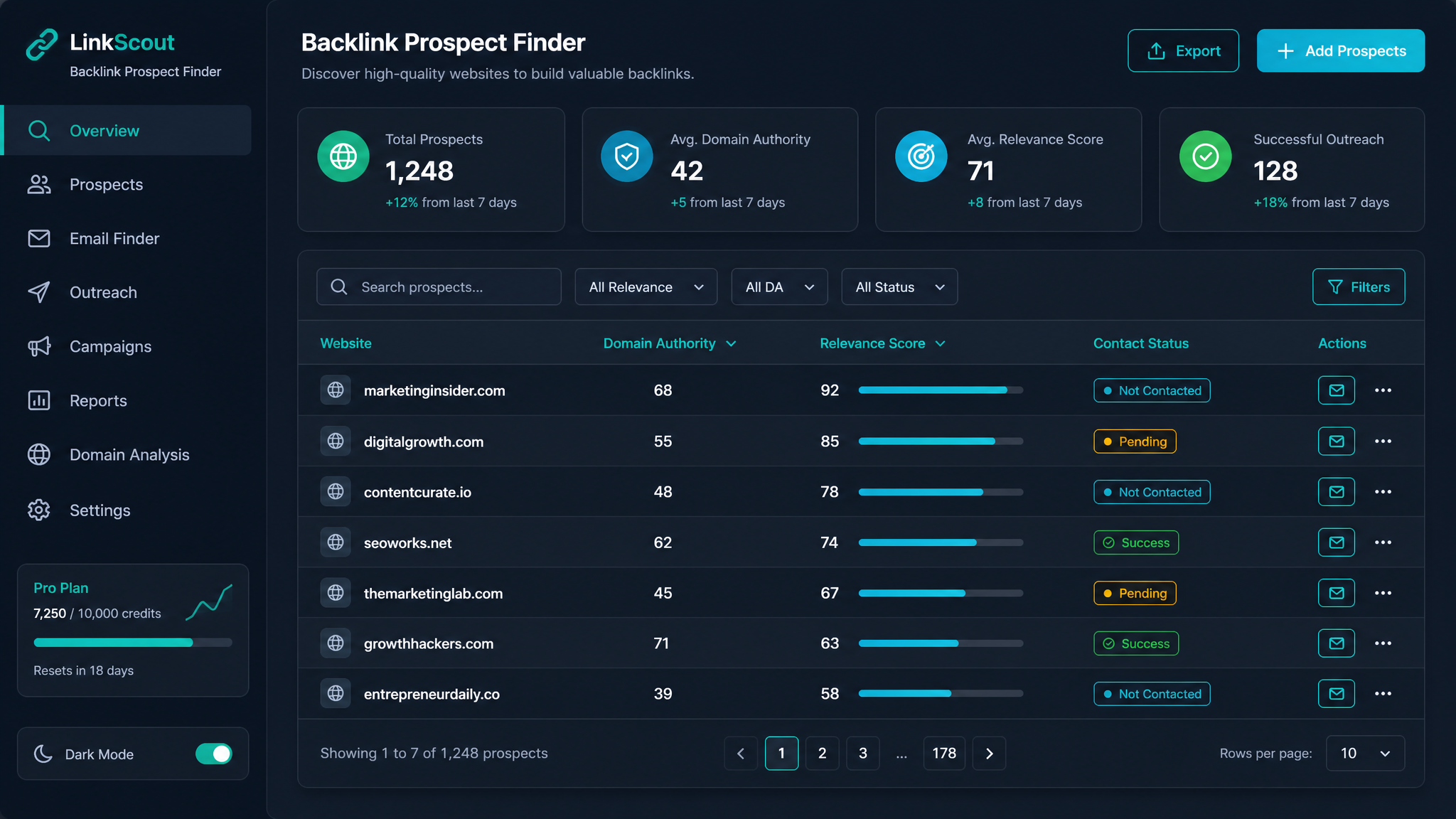Click the Successful Outreach checkmark icon

[x=1206, y=156]
